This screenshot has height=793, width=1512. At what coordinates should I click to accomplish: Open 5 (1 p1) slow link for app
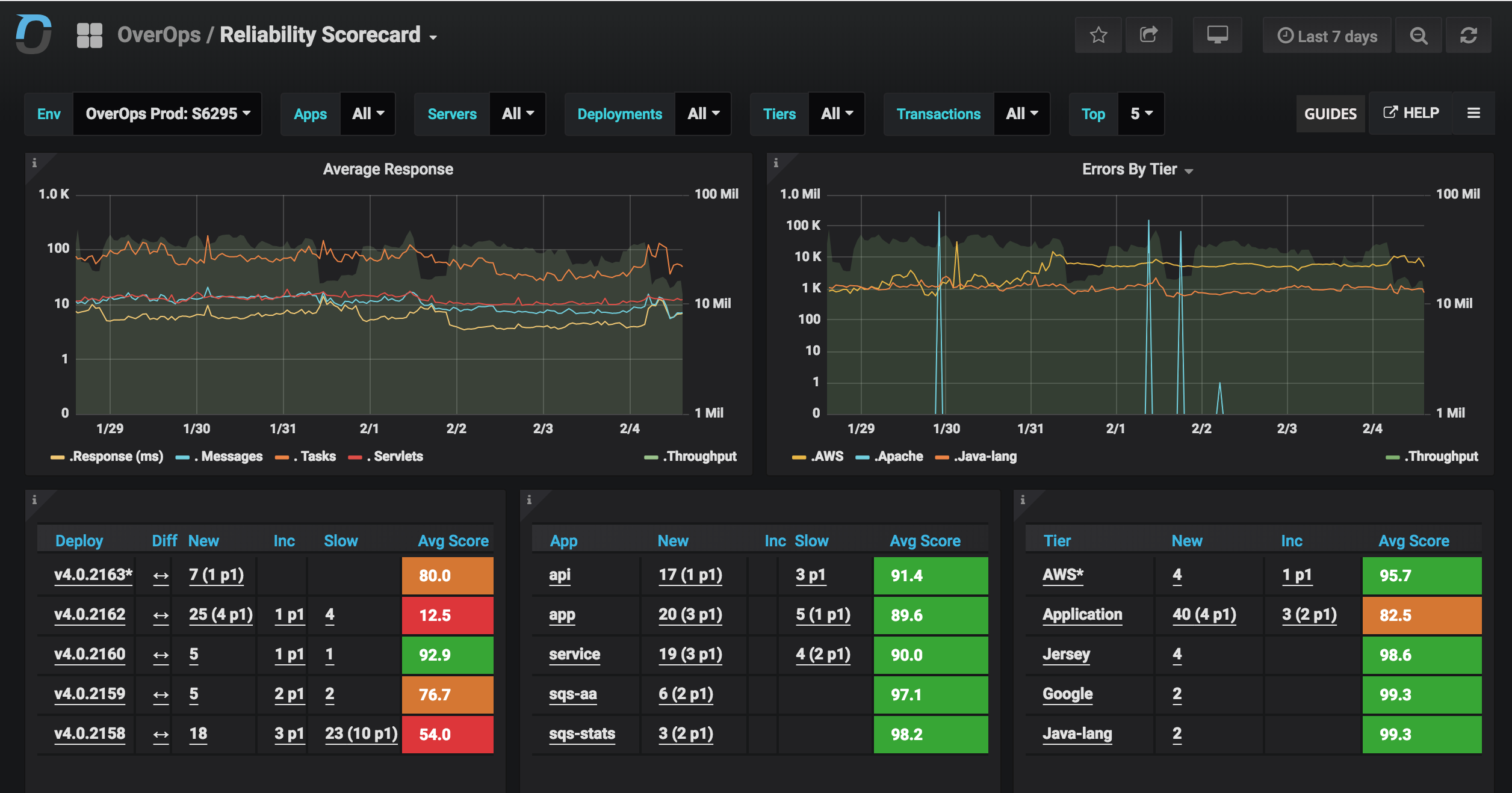pyautogui.click(x=823, y=615)
